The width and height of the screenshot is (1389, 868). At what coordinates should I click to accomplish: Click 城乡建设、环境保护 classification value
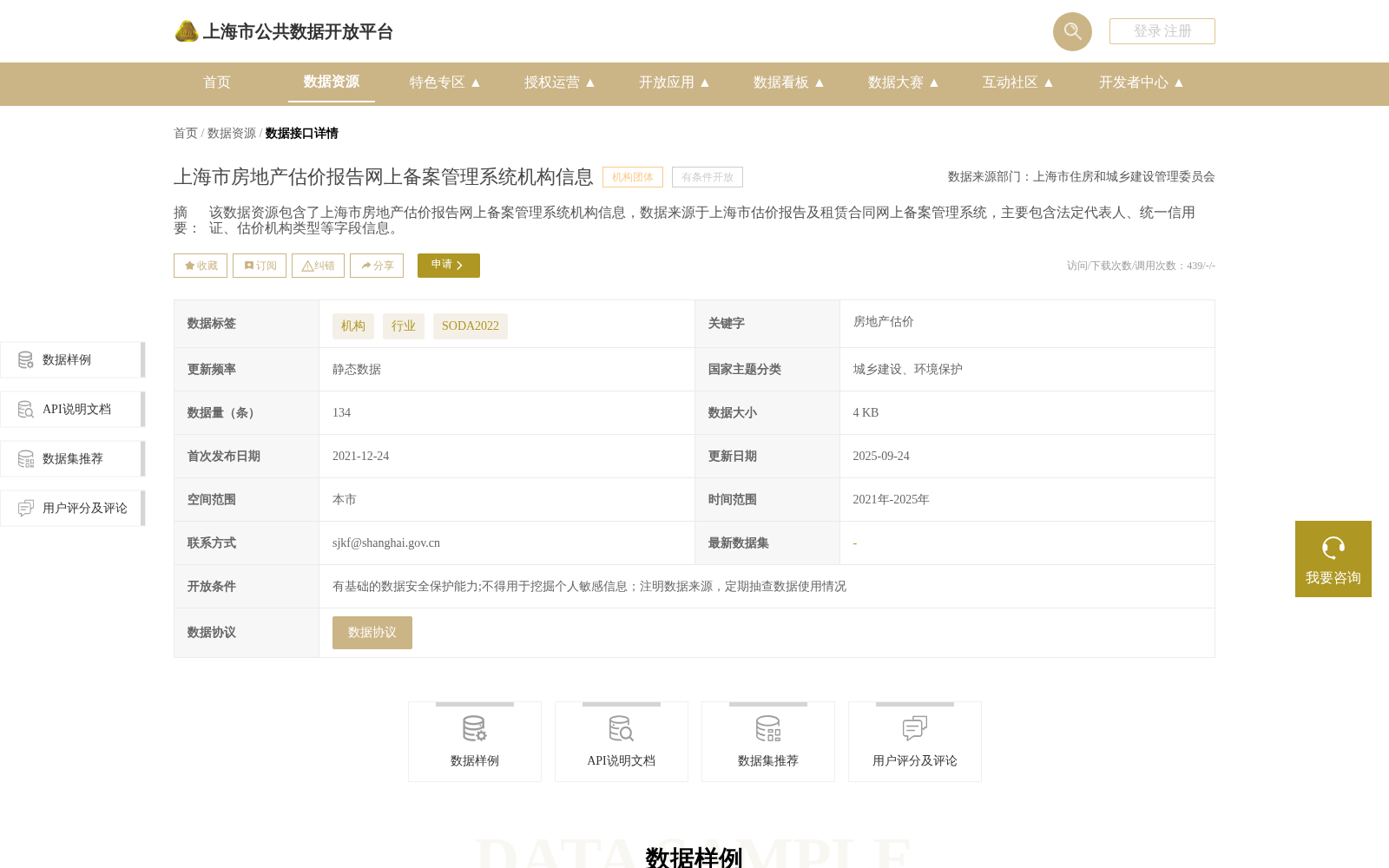click(x=907, y=370)
